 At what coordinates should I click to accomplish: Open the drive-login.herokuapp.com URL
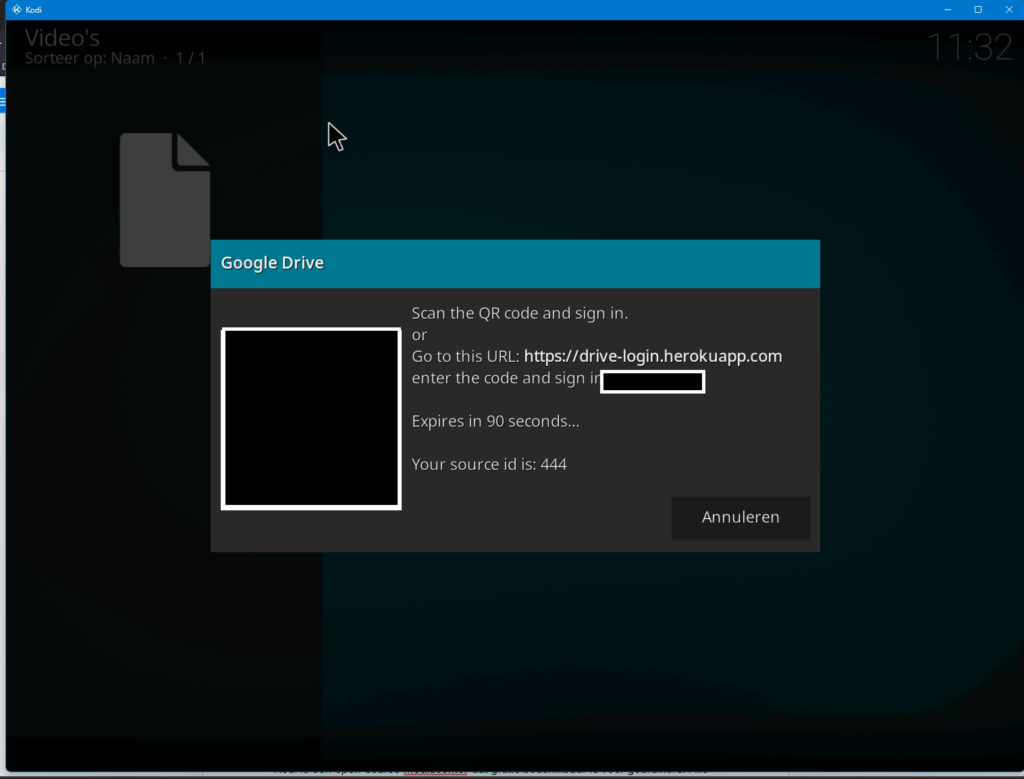click(652, 356)
